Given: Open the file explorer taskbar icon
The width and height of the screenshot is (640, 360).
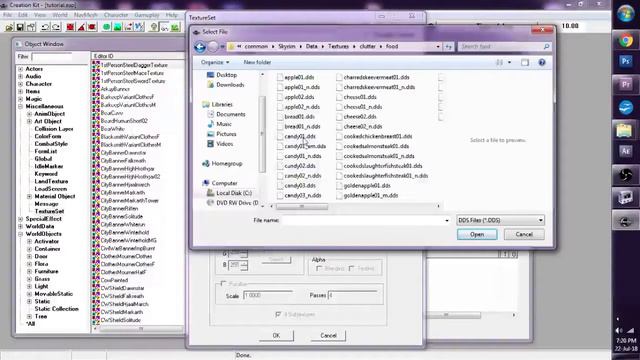Looking at the screenshot, I should pyautogui.click(x=624, y=130).
